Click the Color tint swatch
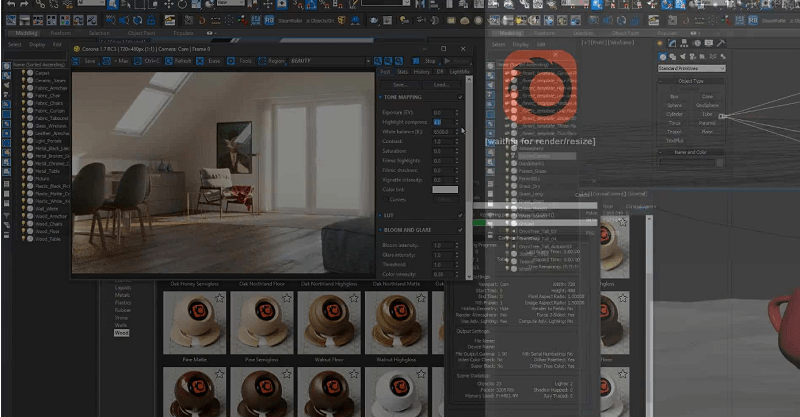Image resolution: width=800 pixels, height=417 pixels. point(444,189)
